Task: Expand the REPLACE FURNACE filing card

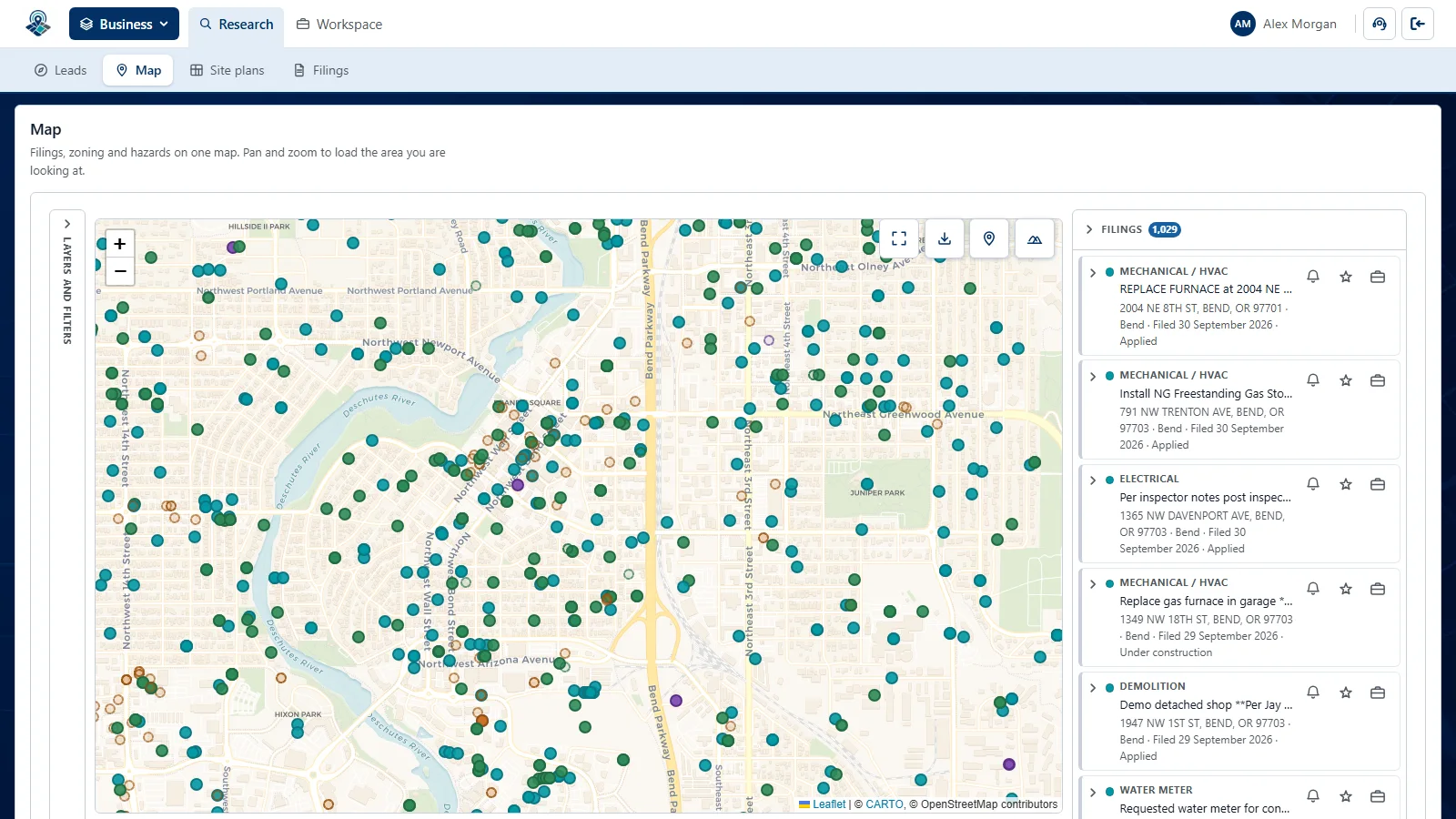Action: pyautogui.click(x=1093, y=272)
